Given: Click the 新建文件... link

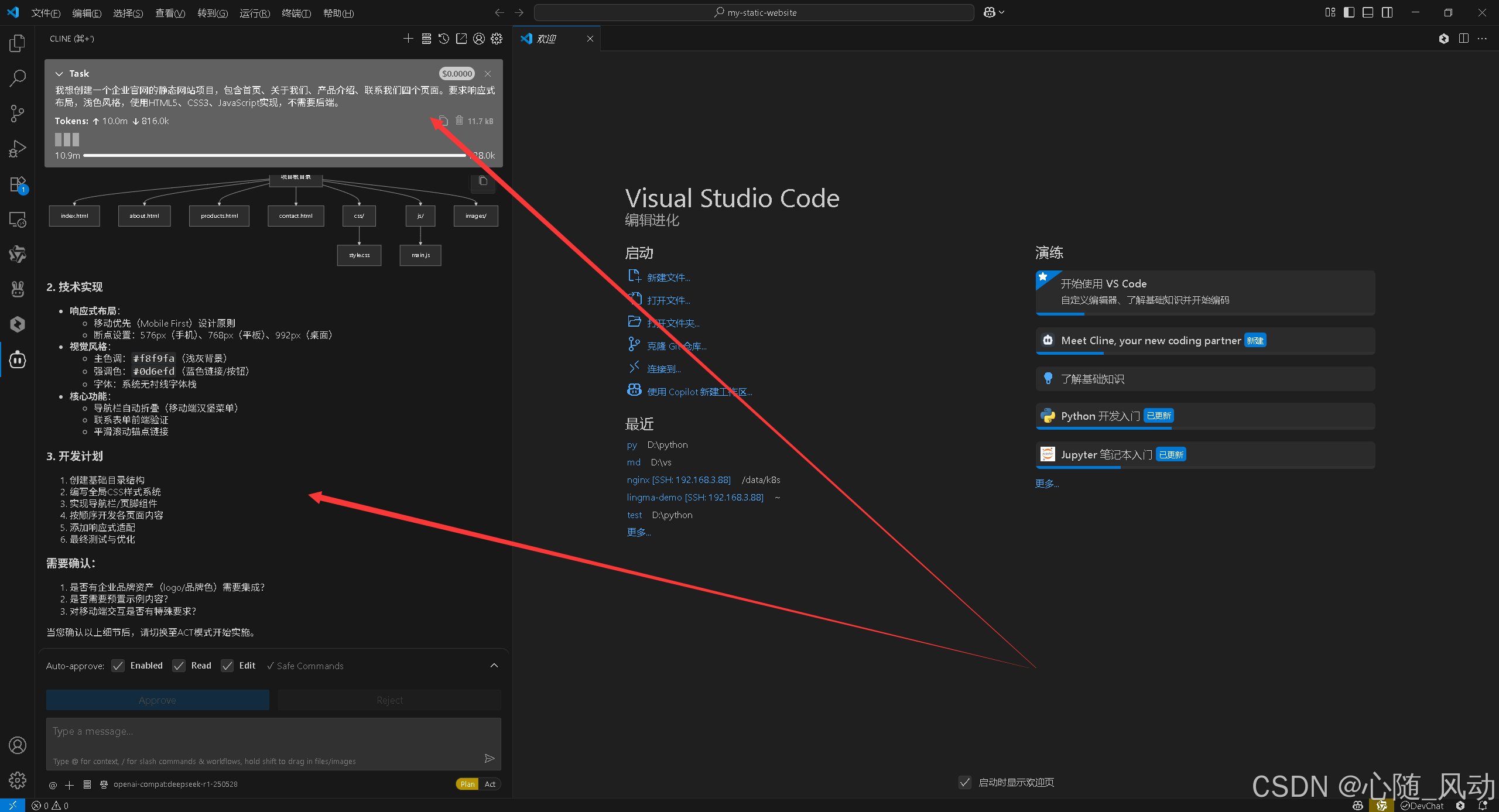Looking at the screenshot, I should click(668, 277).
